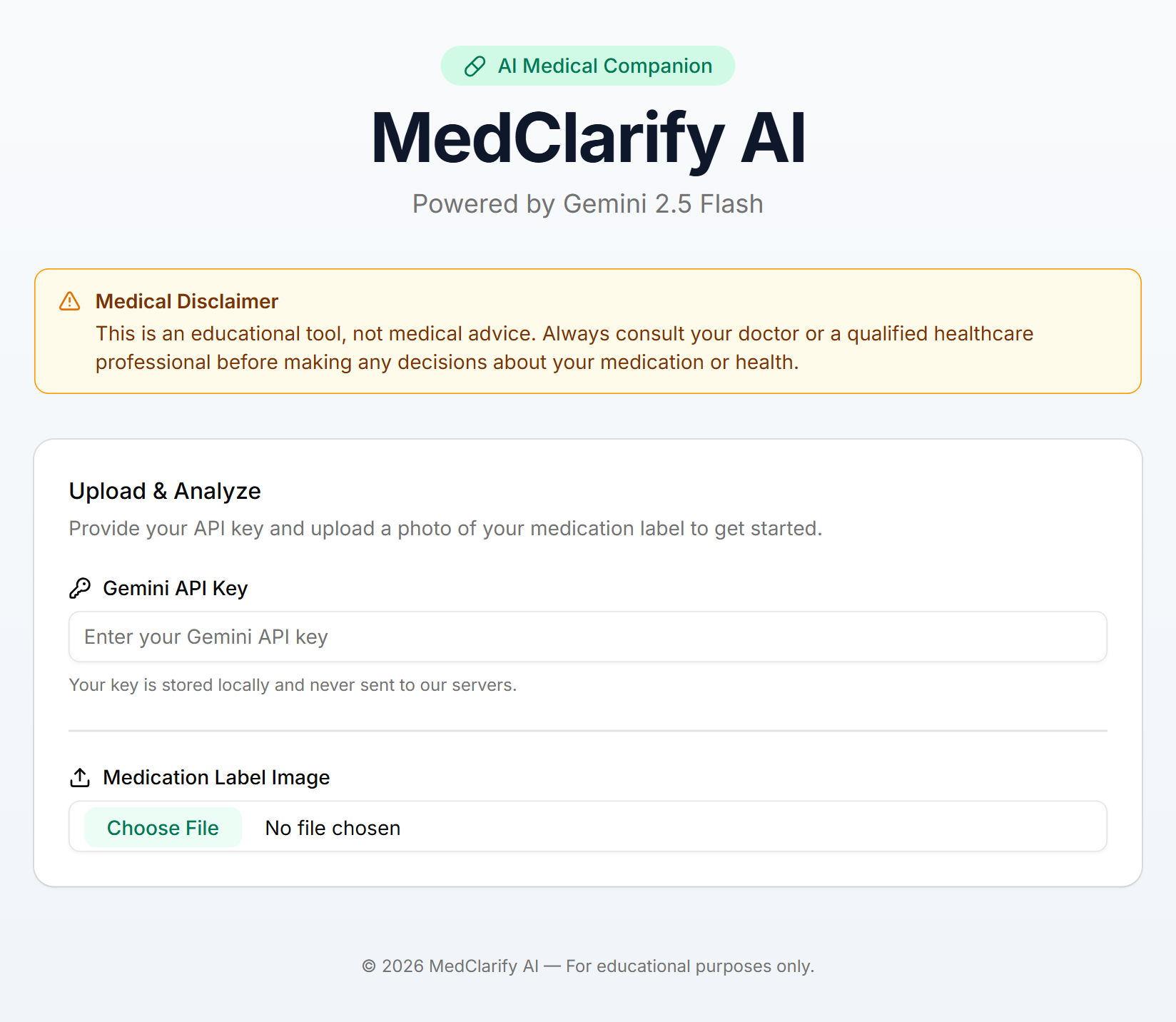The width and height of the screenshot is (1176, 1022).
Task: Click the AI Medical Companion badge
Action: (x=588, y=66)
